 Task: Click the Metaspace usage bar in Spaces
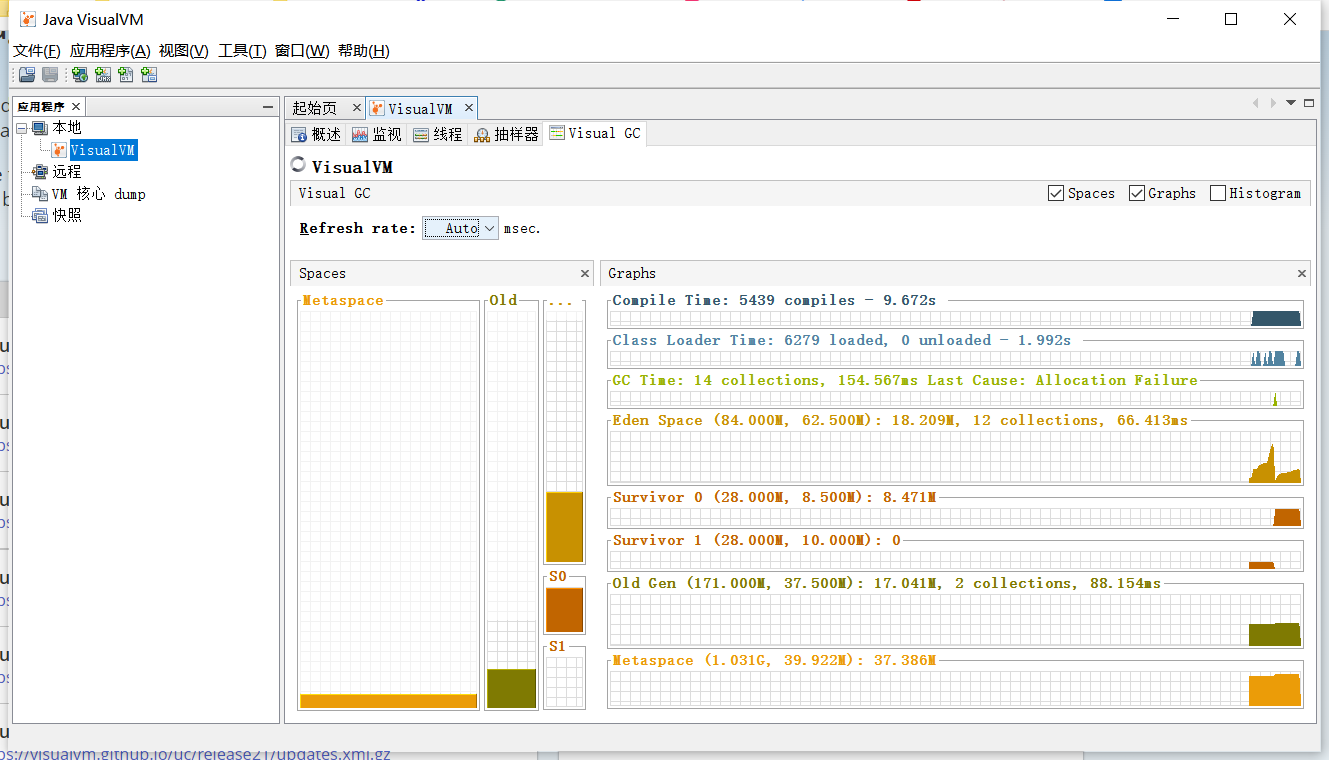click(389, 701)
